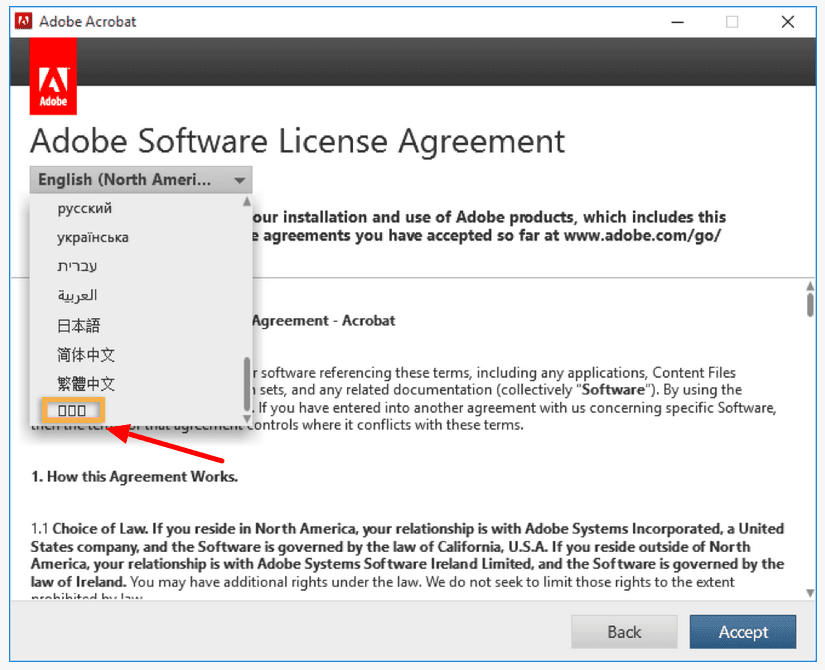
Task: Click the Back button
Action: (624, 632)
